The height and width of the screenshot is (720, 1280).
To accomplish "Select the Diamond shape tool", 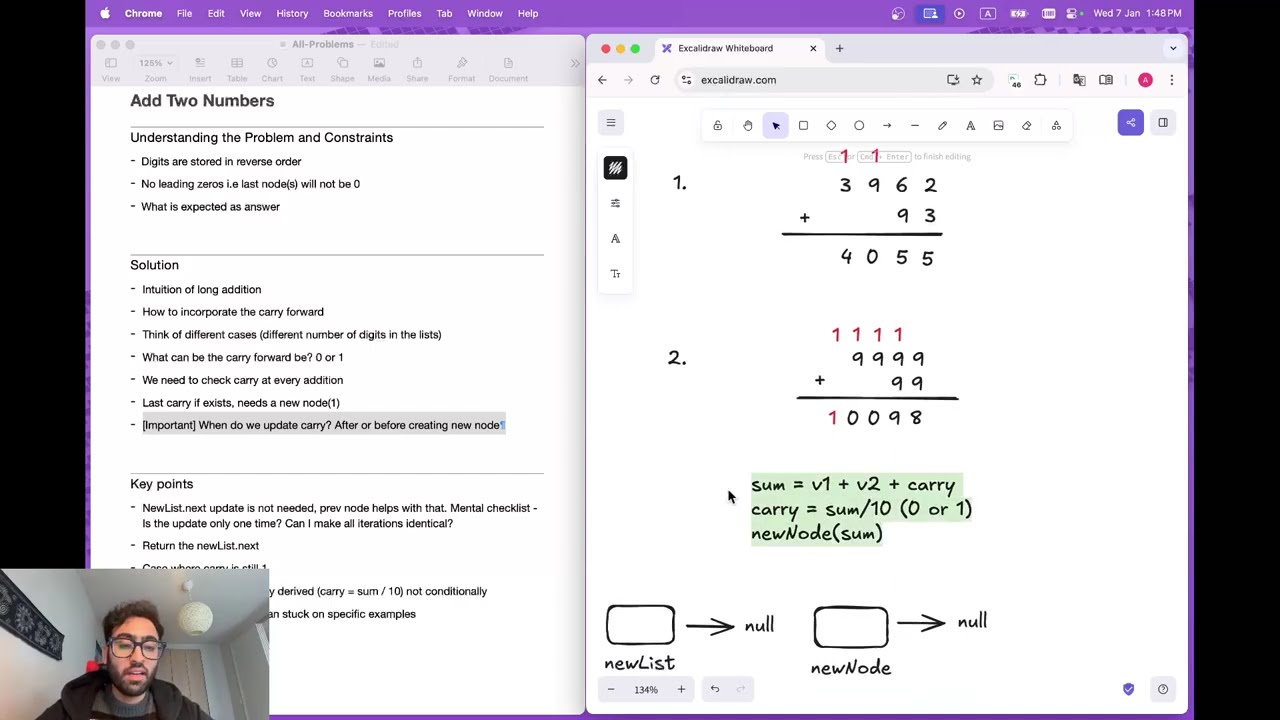I will pos(831,126).
